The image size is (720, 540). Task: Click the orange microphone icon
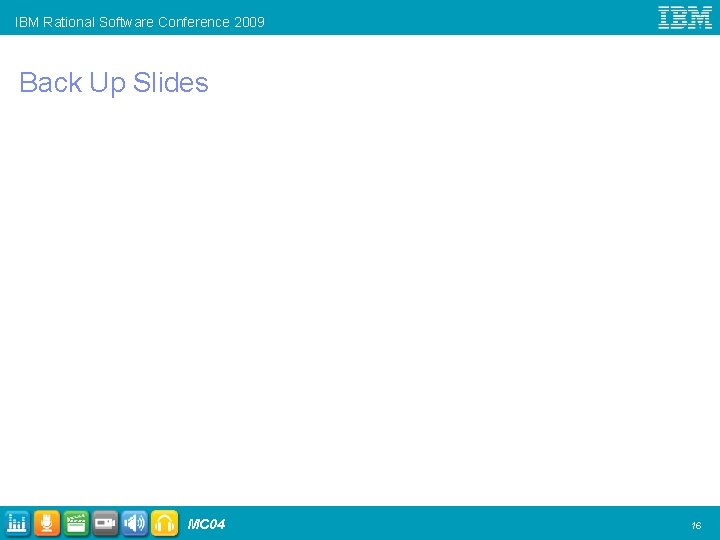coord(46,523)
